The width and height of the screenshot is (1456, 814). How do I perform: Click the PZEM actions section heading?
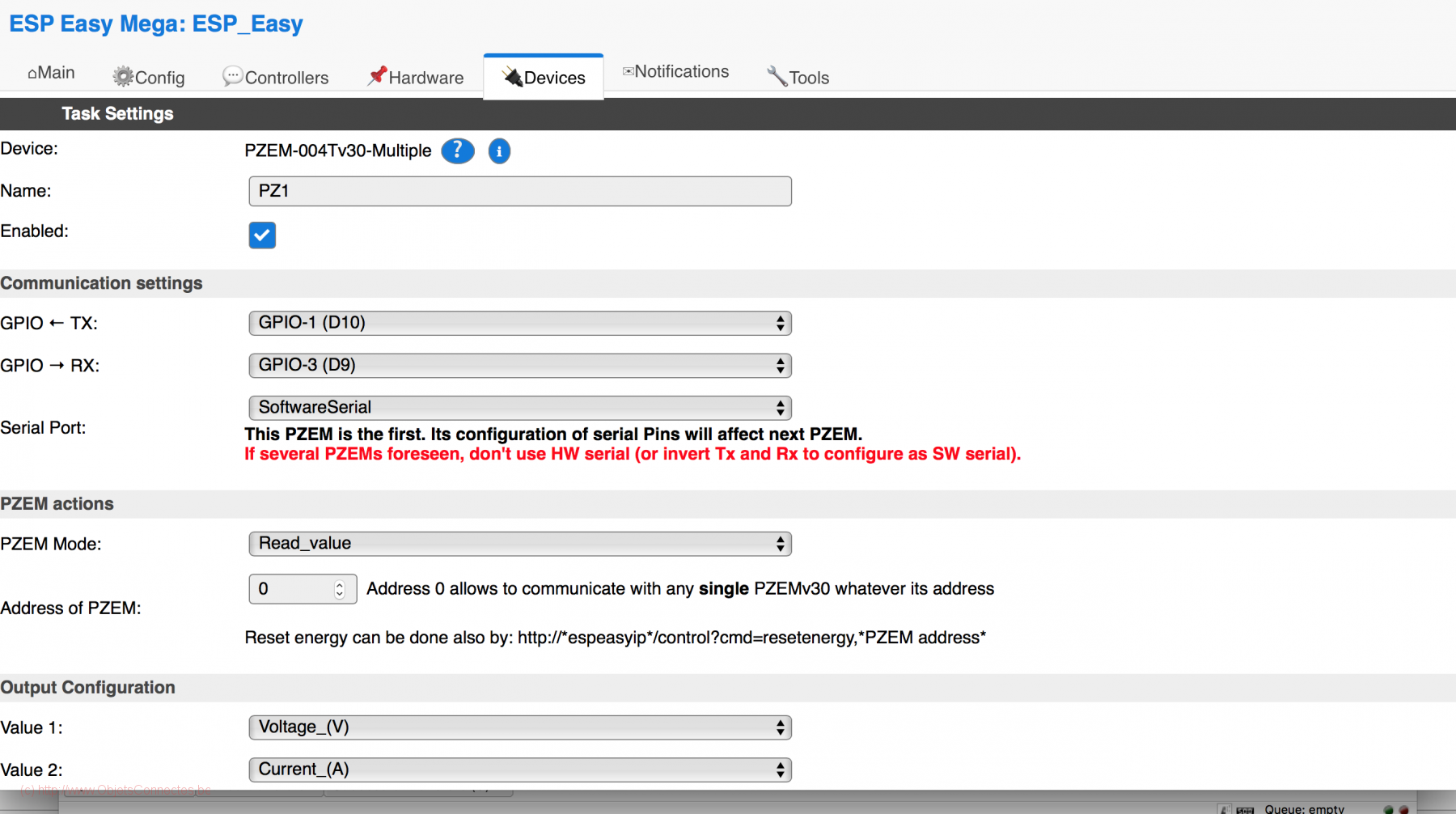(x=57, y=503)
